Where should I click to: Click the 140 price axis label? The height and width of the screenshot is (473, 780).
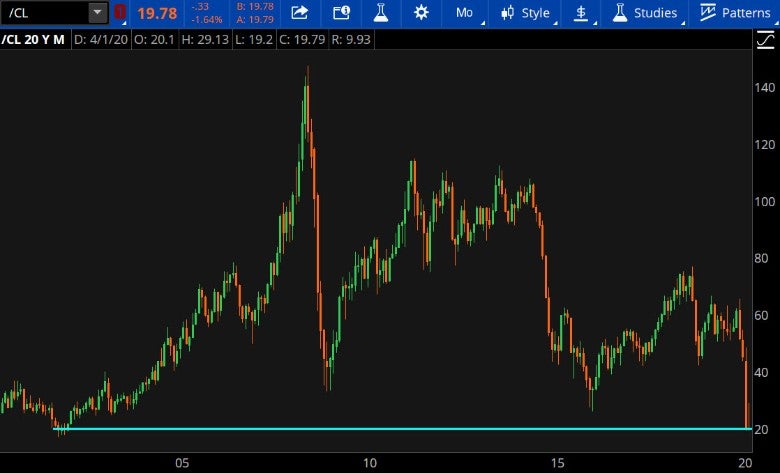coord(765,88)
